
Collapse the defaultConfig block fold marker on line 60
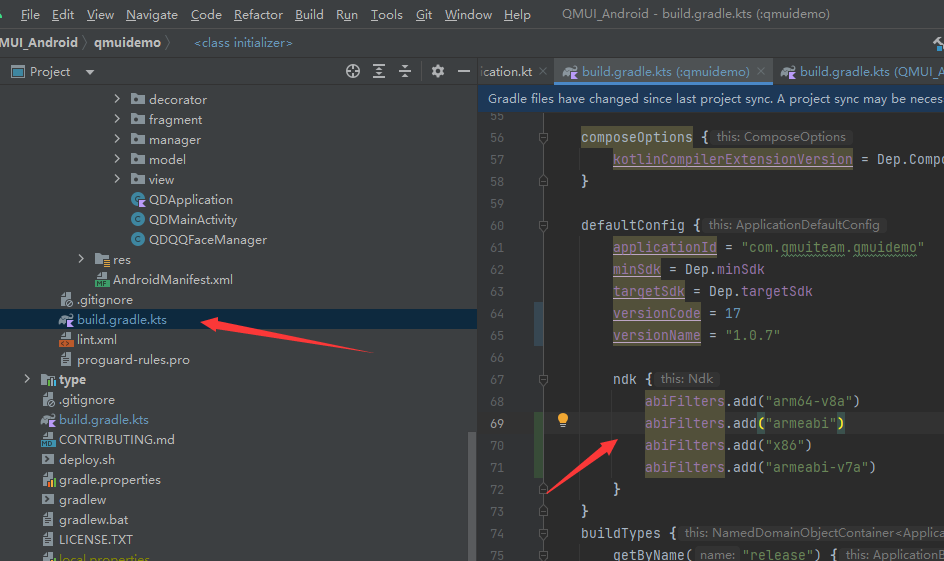pyautogui.click(x=543, y=226)
